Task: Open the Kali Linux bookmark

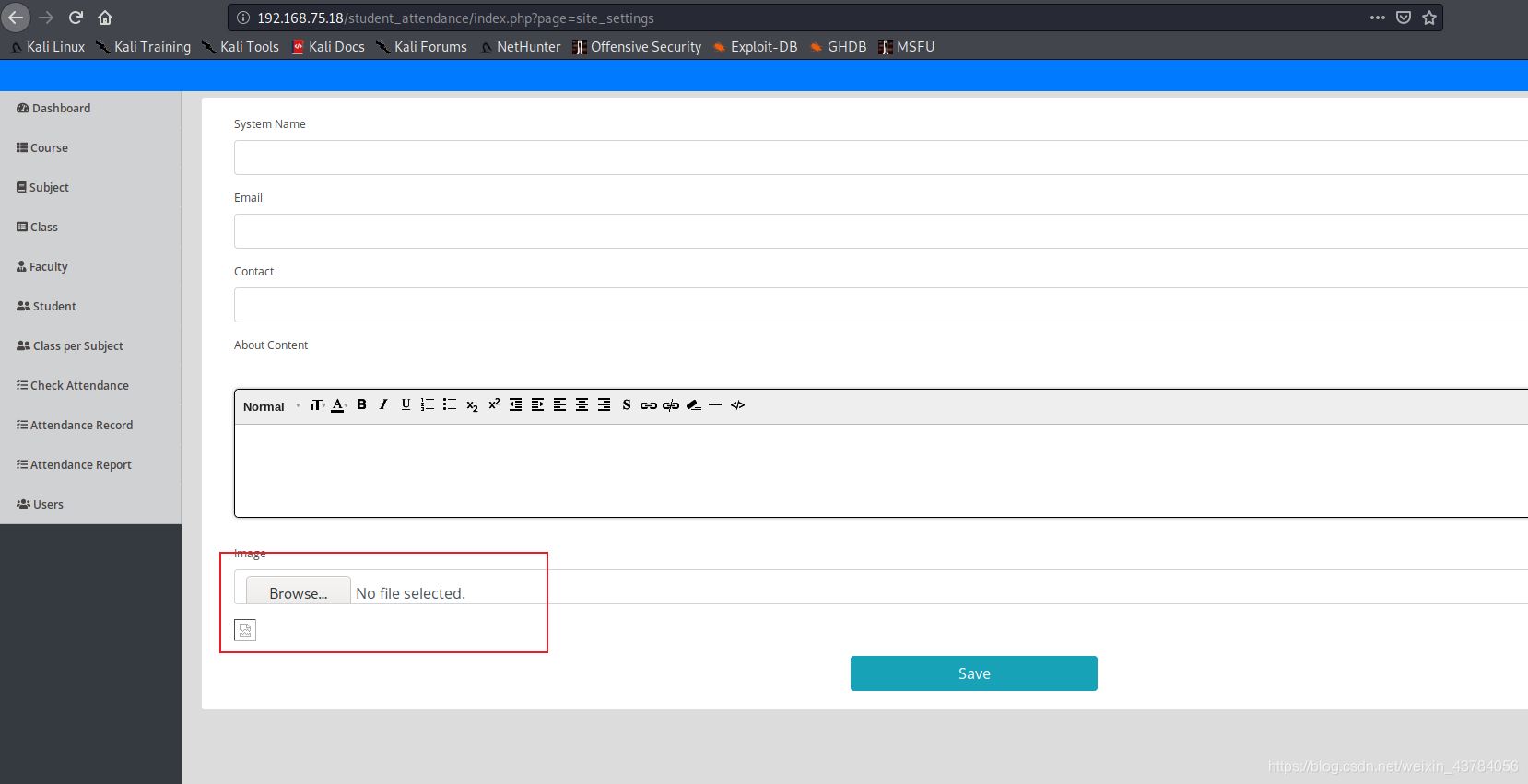Action: pyautogui.click(x=48, y=47)
